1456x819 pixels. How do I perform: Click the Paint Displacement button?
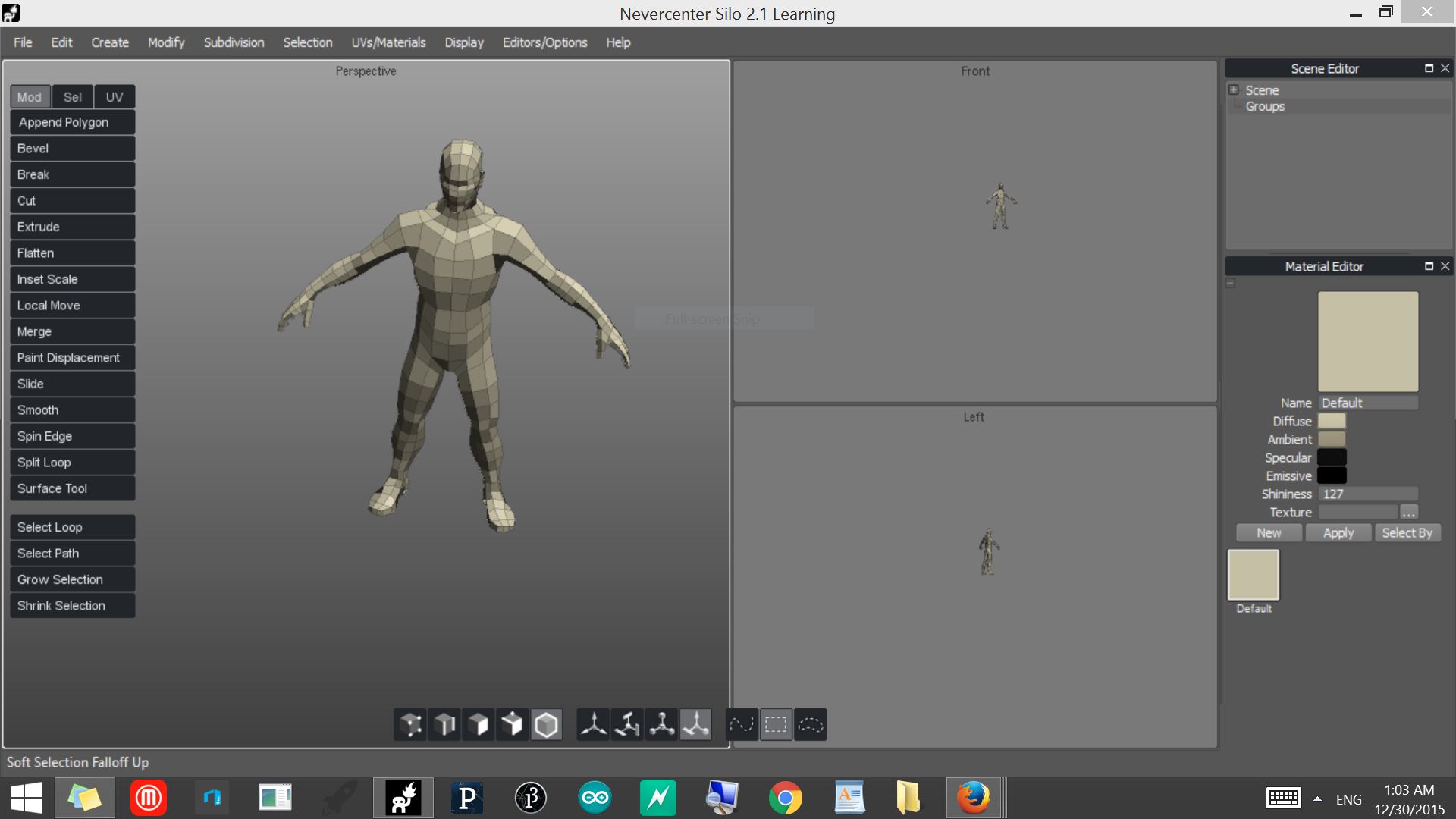73,358
